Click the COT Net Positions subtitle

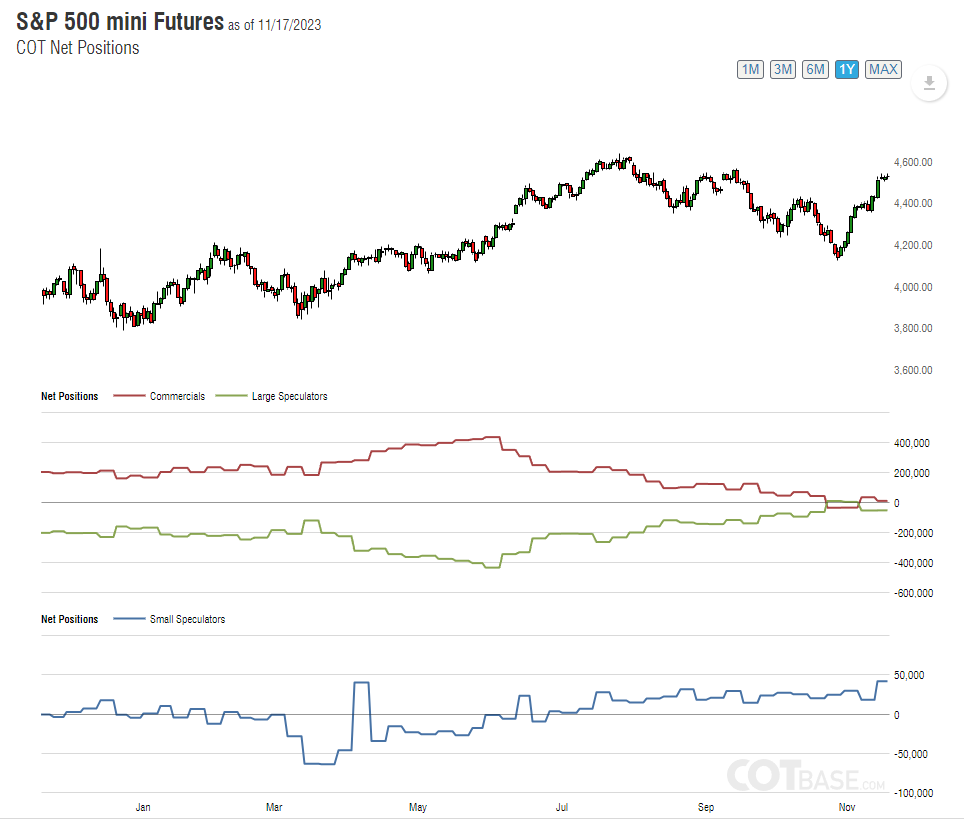[78, 47]
